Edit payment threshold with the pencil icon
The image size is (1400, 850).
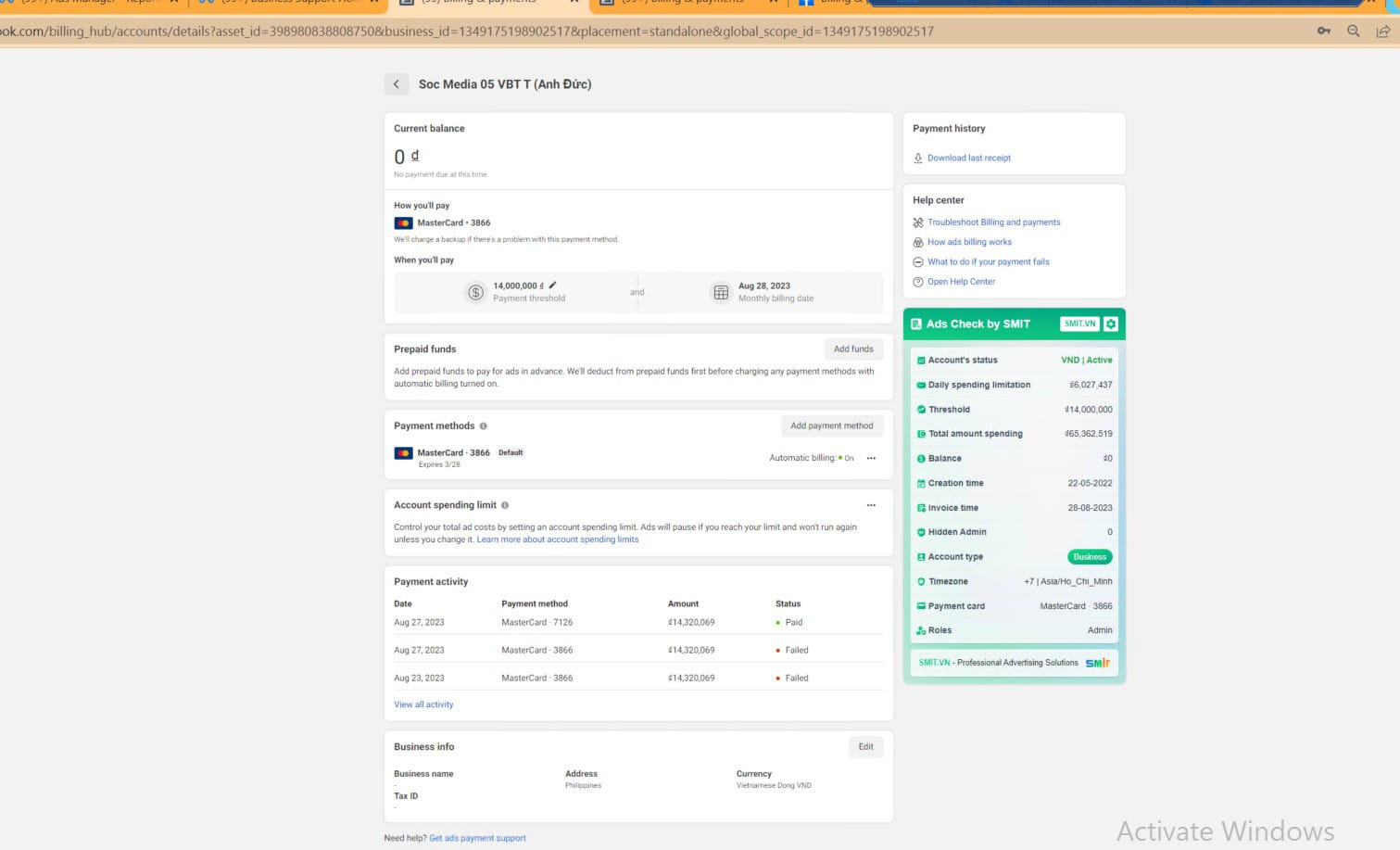tap(553, 285)
